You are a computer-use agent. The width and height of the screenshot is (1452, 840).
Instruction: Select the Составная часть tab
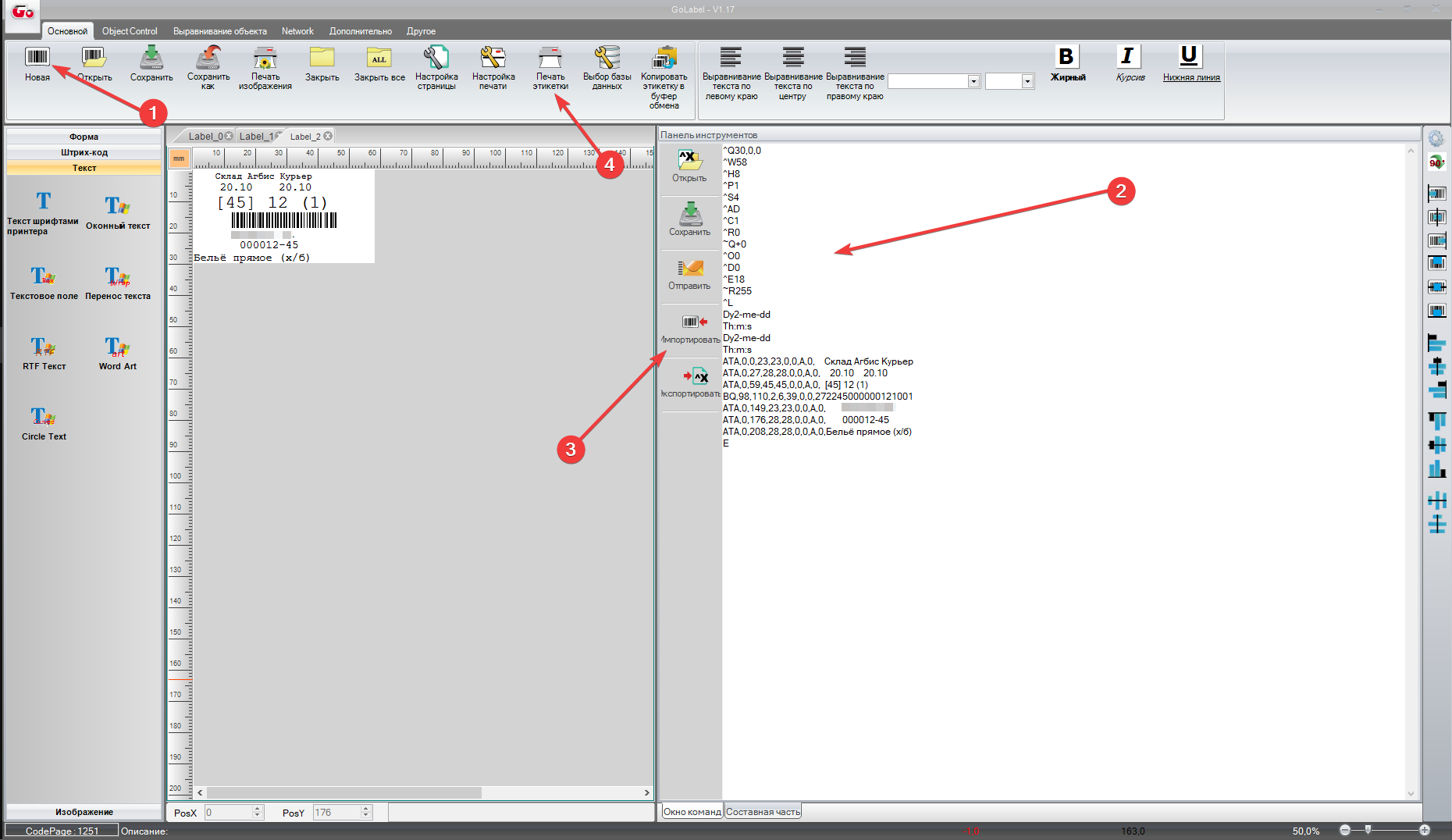point(763,812)
